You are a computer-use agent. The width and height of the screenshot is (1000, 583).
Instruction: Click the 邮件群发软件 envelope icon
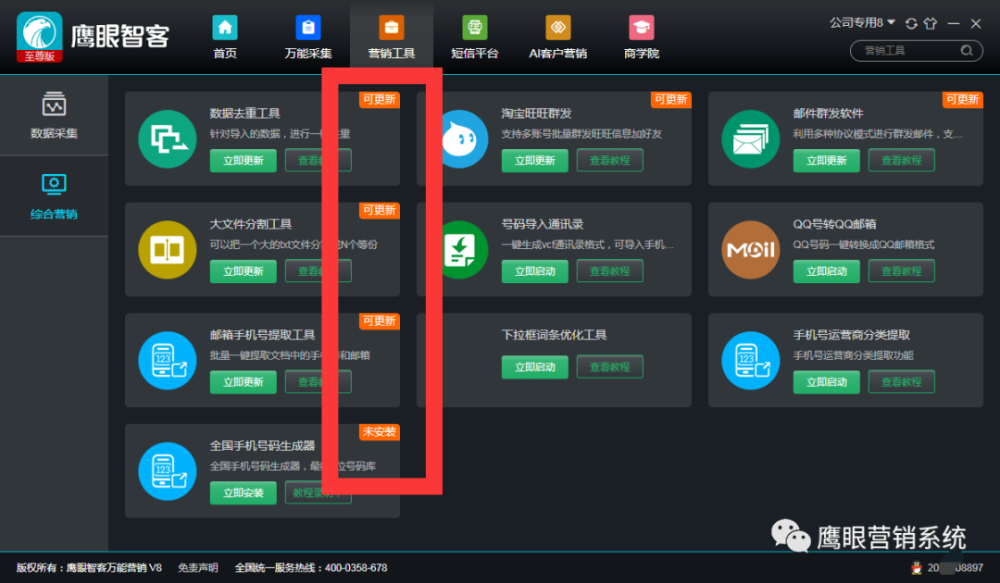pos(751,139)
